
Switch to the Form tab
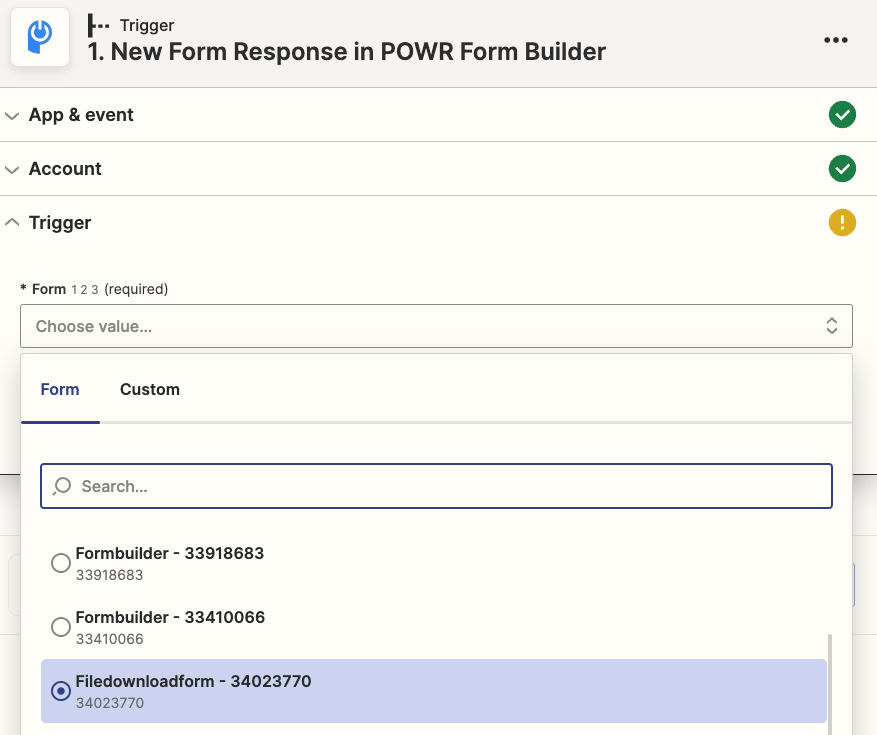[60, 389]
